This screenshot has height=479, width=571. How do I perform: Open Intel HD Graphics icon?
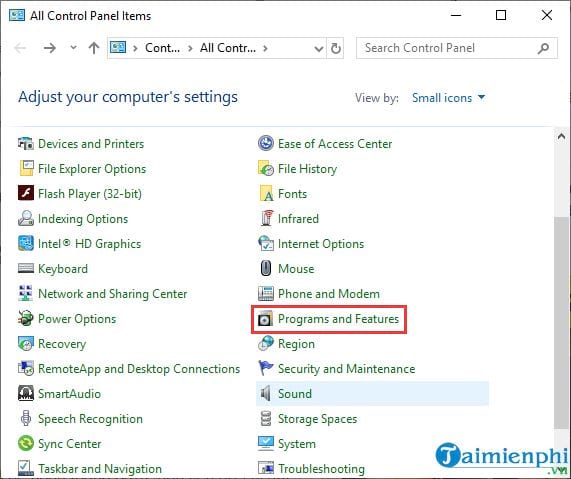25,243
